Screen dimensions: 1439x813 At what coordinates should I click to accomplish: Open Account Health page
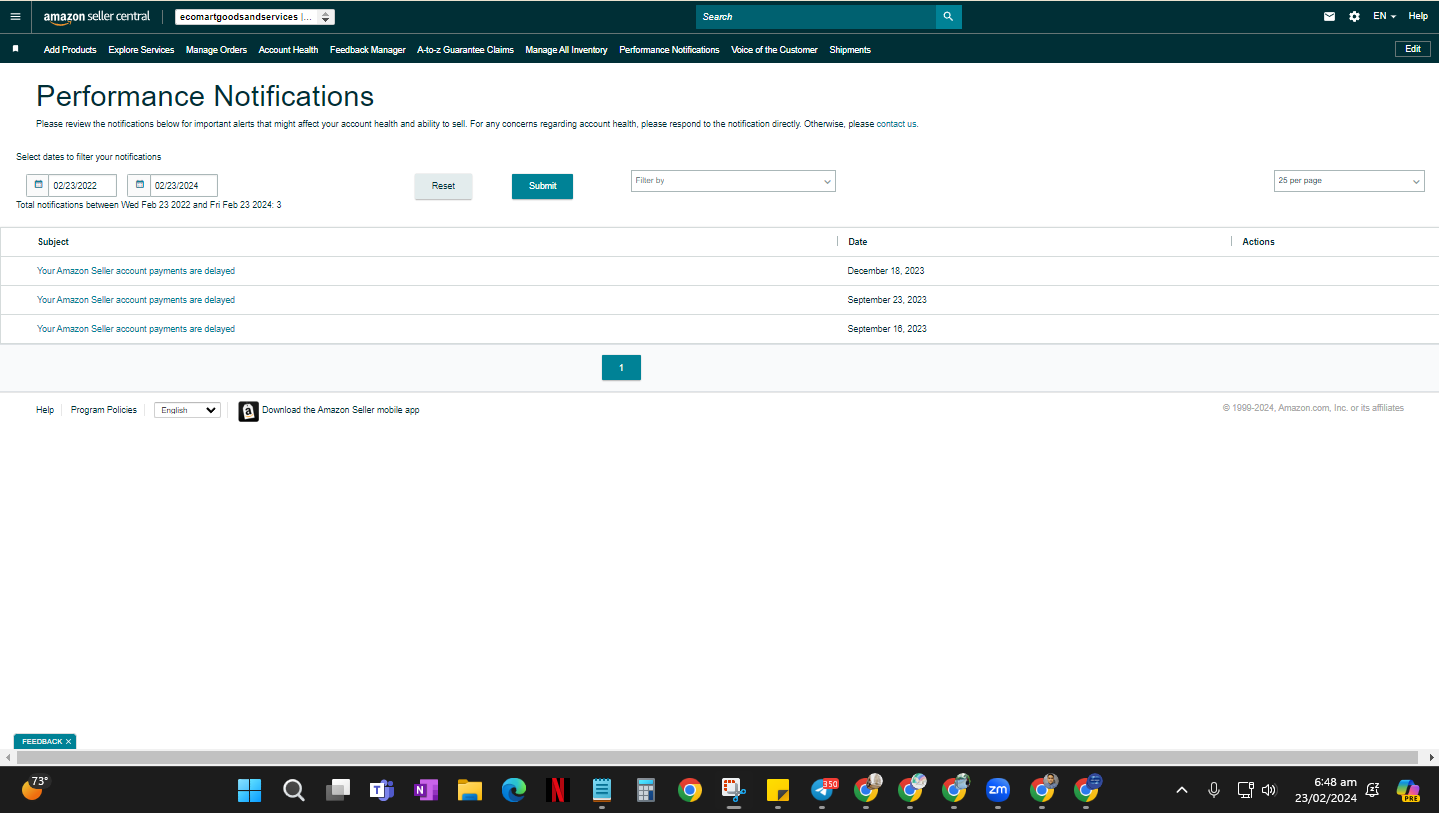[x=288, y=50]
